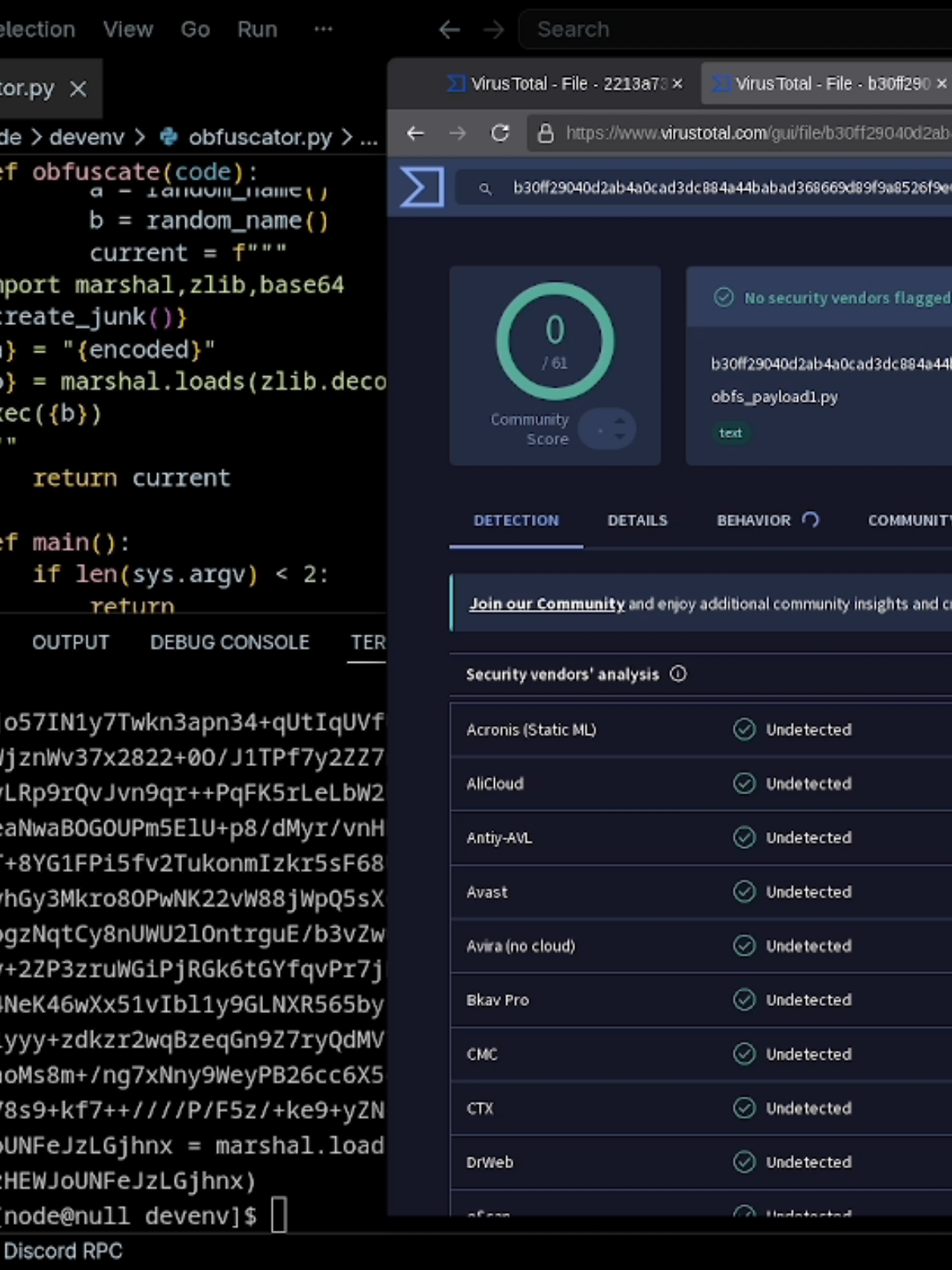Click the info icon beside Security vendors' analysis
Image resolution: width=952 pixels, height=1270 pixels.
click(x=678, y=674)
